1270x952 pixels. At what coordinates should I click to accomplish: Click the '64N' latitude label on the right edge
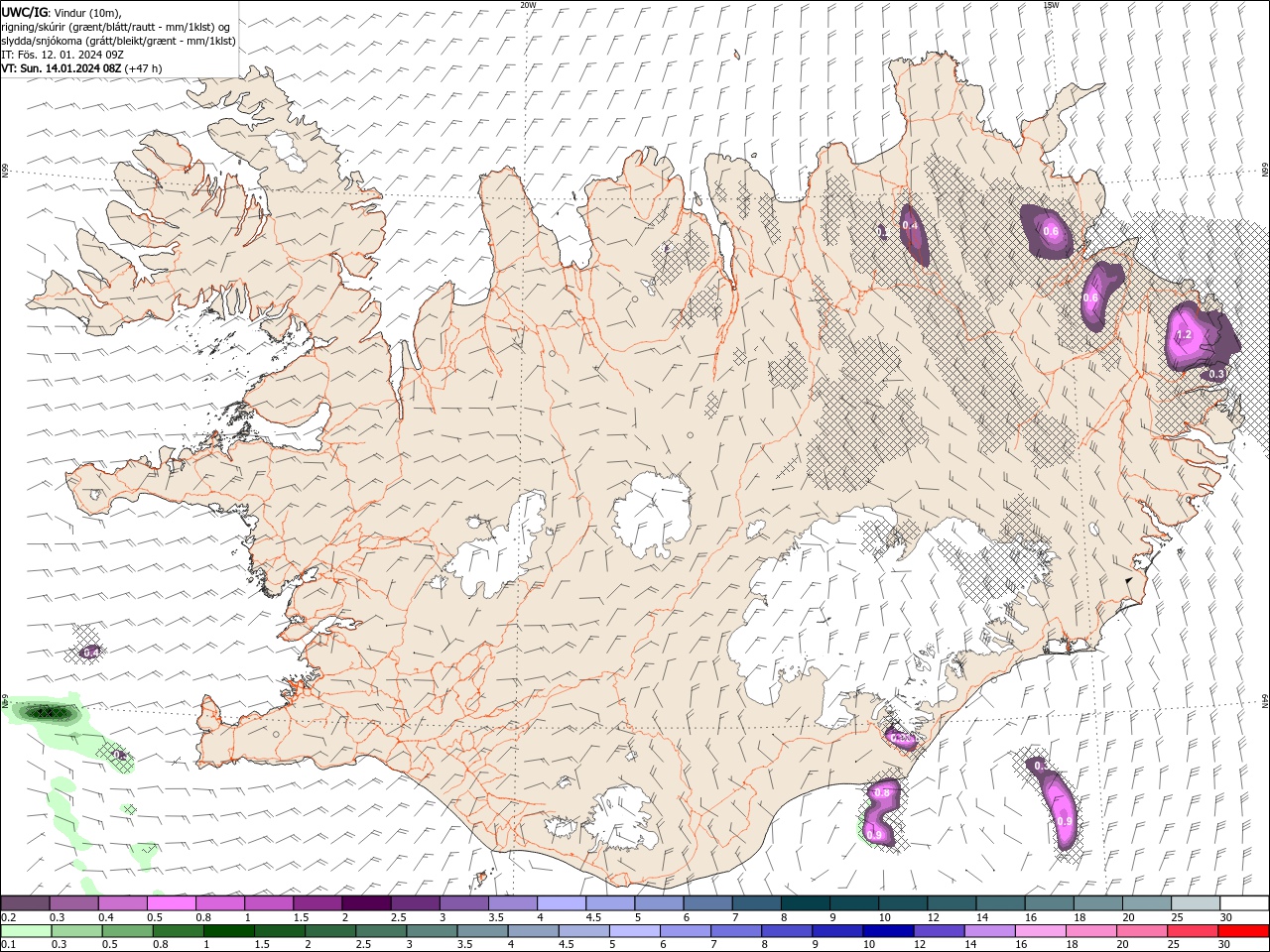[1265, 700]
